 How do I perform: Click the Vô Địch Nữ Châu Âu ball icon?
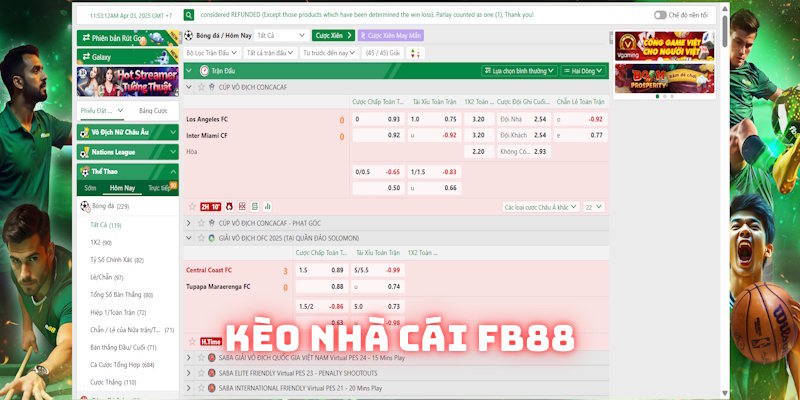(85, 133)
